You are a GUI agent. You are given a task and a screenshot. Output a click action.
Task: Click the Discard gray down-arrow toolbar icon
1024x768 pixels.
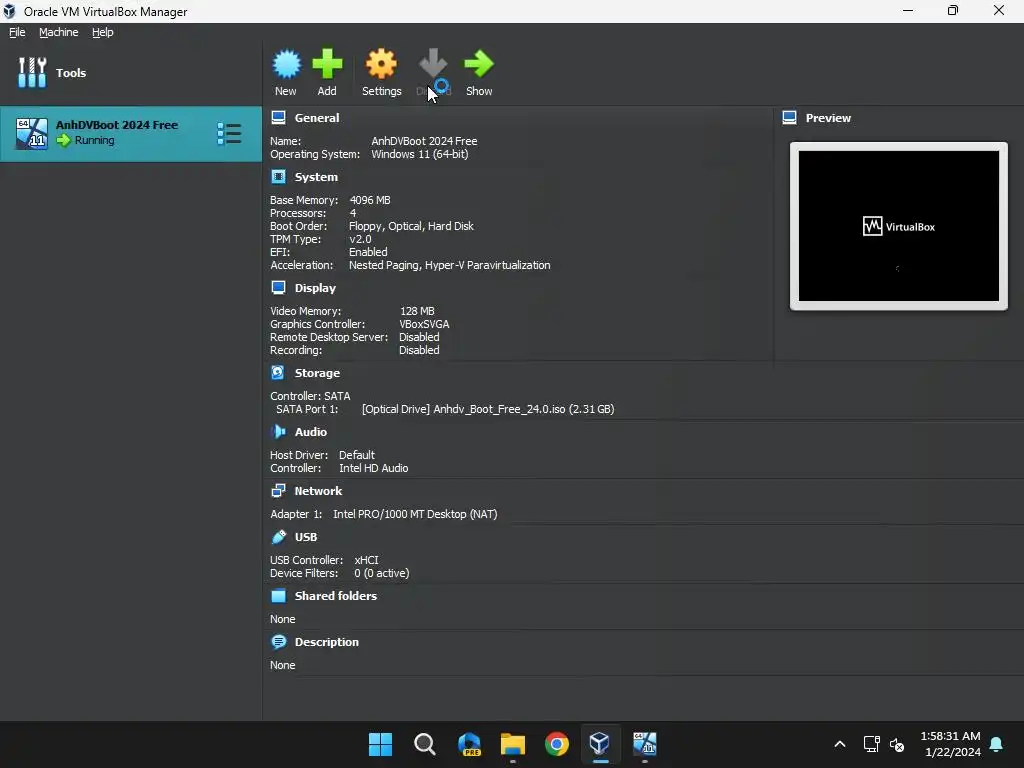pyautogui.click(x=433, y=63)
